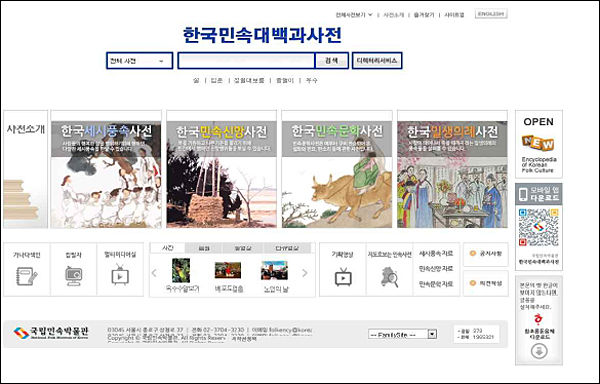Open the multimedia TV play icon
Viewport: 600px width, 384px height.
coord(120,275)
